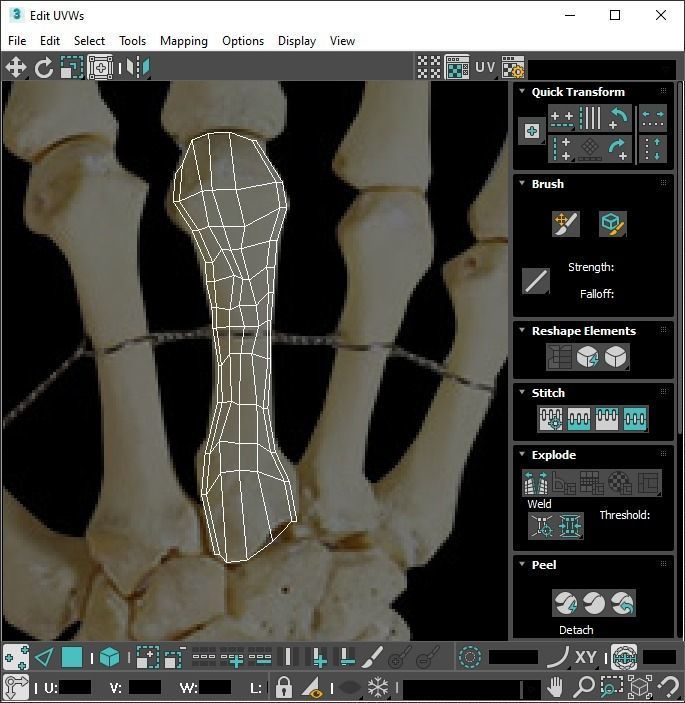The width and height of the screenshot is (685, 703).
Task: Click Target Weld icon
Action: (542, 525)
